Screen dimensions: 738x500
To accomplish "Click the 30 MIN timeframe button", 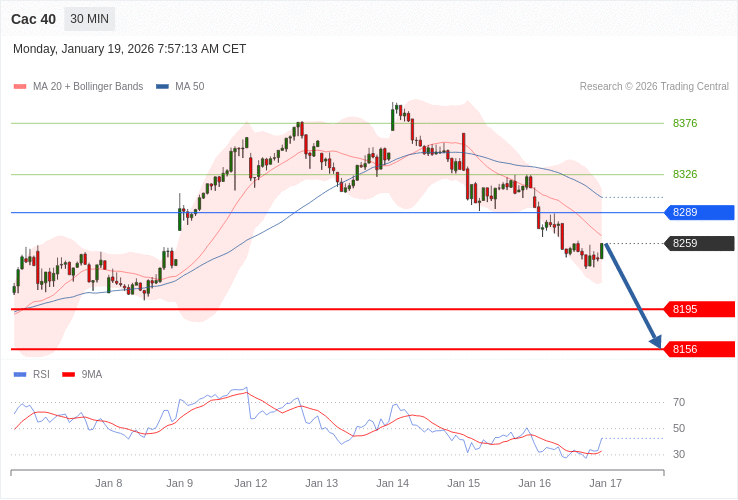I will (90, 19).
